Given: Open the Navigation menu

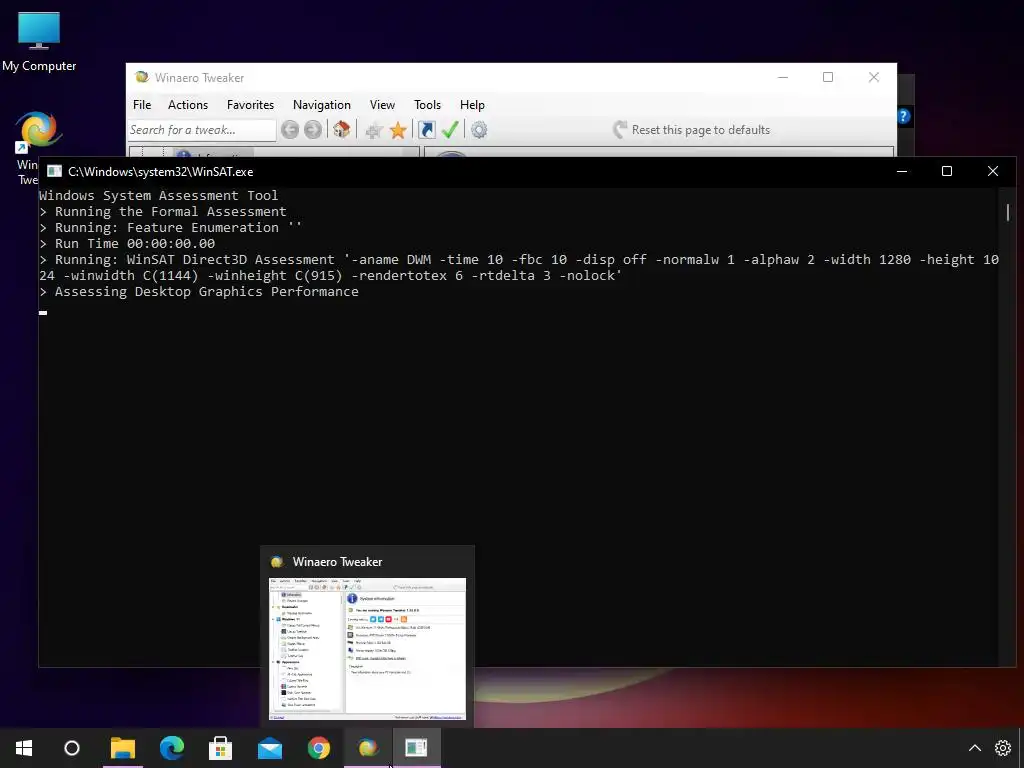Looking at the screenshot, I should [x=321, y=104].
